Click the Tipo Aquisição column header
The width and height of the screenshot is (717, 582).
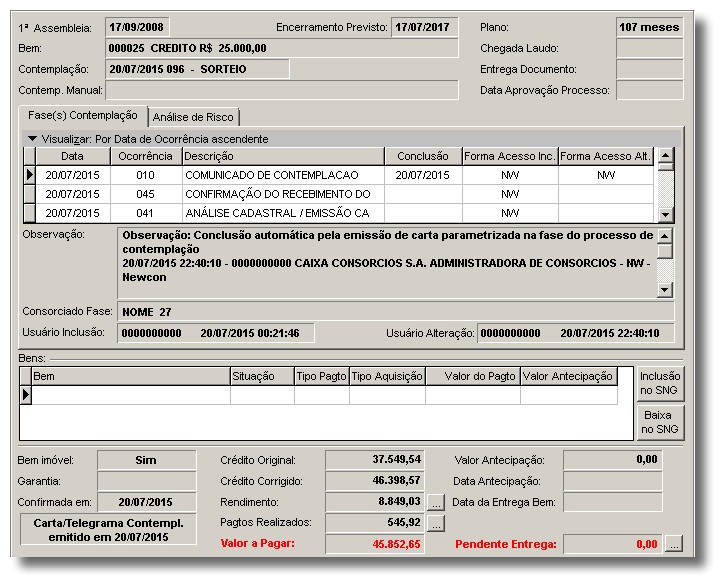click(387, 376)
